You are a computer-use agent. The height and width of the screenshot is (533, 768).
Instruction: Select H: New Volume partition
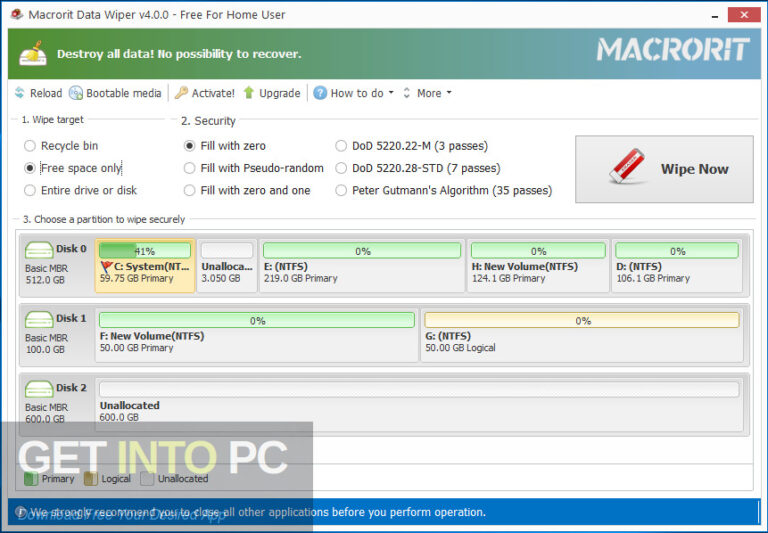coord(538,266)
